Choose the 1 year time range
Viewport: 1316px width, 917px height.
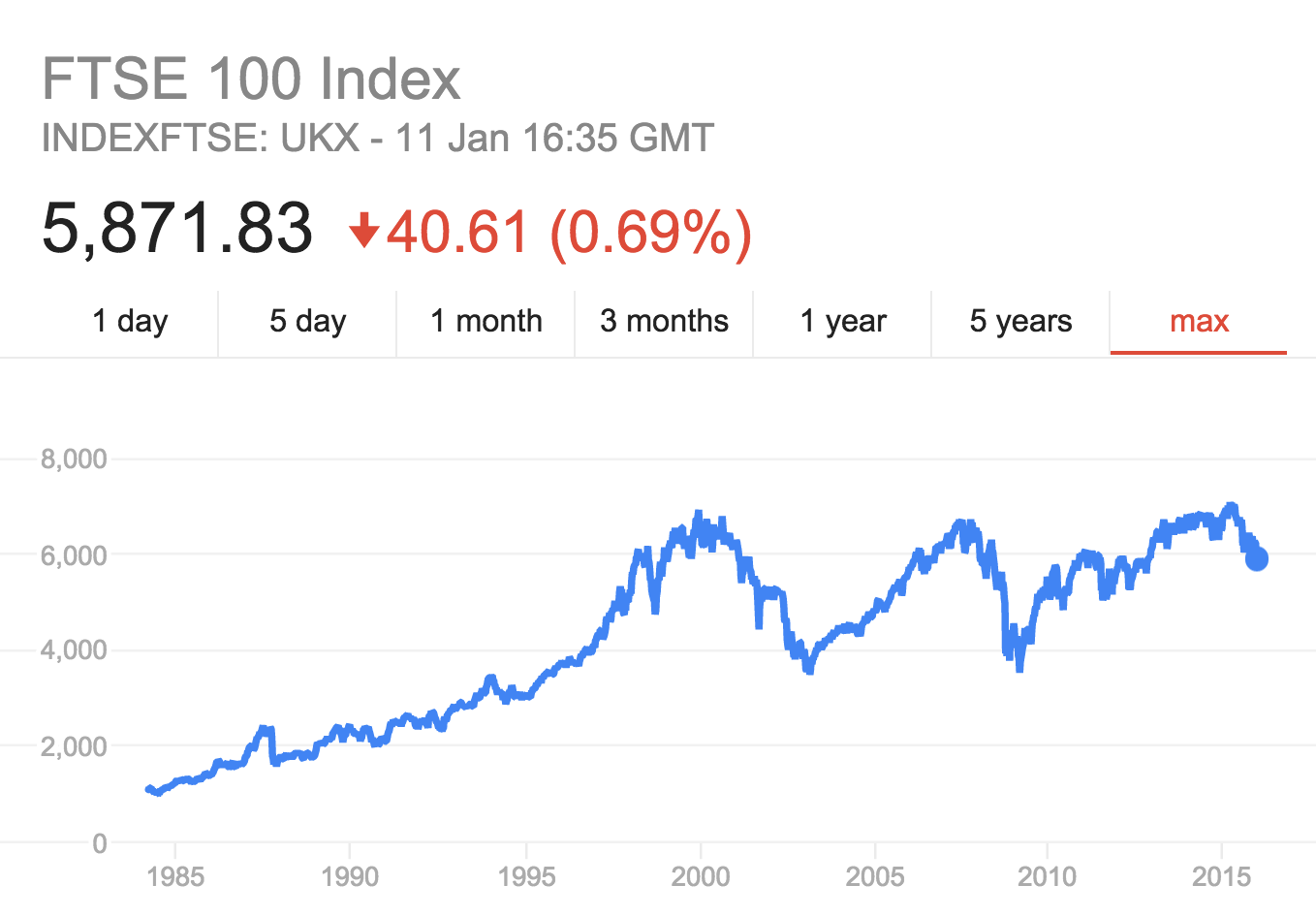coord(842,321)
